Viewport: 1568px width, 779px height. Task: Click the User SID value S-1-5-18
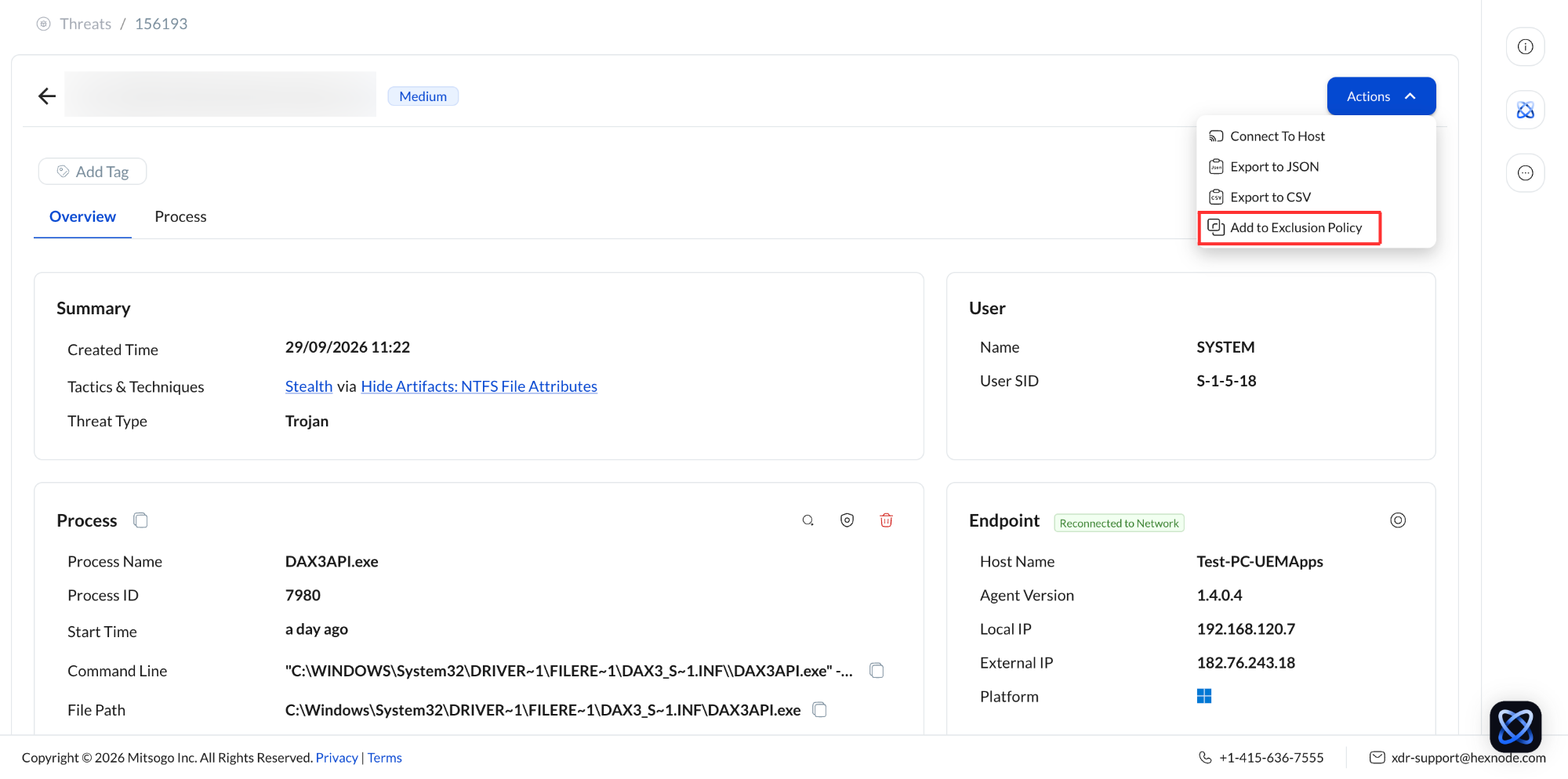(1226, 381)
